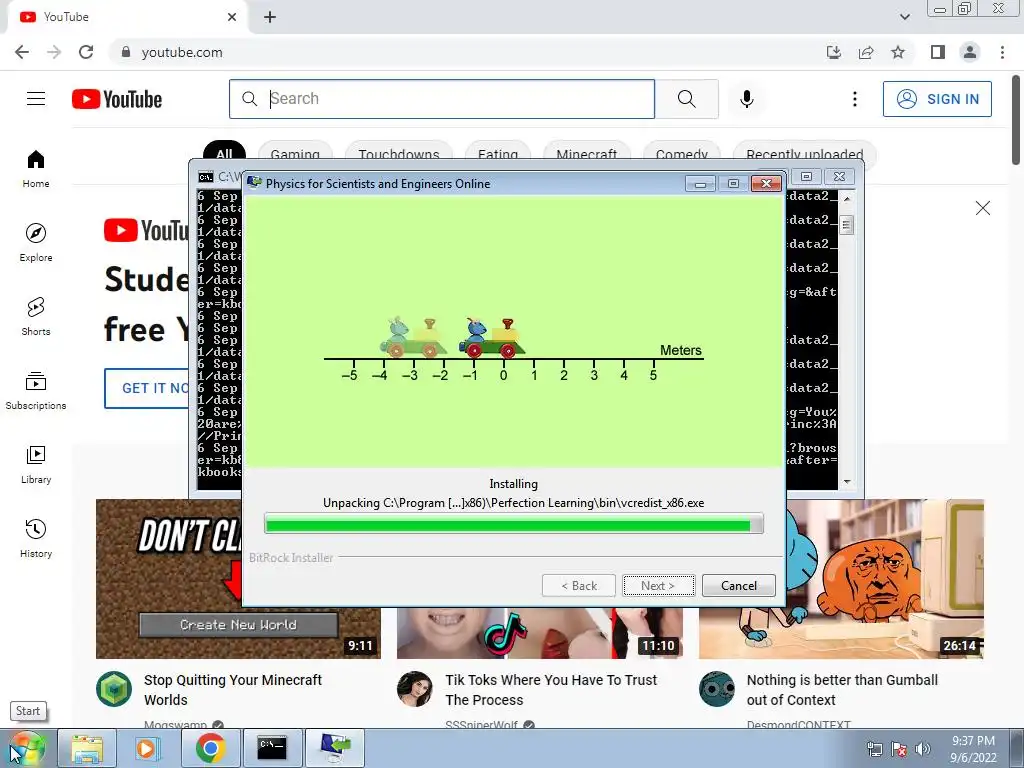Open File Explorer from taskbar
Viewport: 1024px width, 768px height.
tap(87, 748)
